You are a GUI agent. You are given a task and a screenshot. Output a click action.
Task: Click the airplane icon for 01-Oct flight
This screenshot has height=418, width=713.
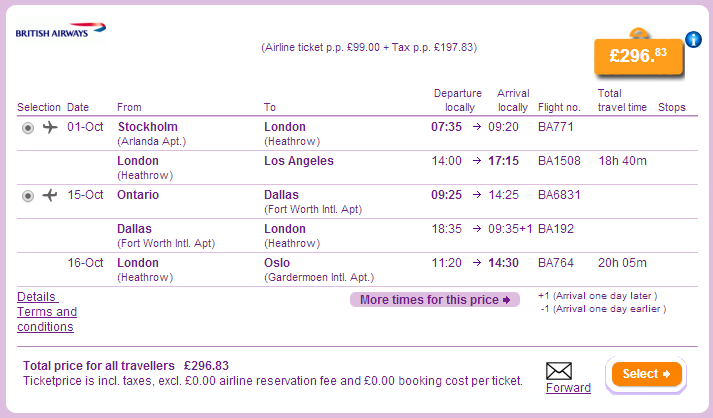coord(51,128)
